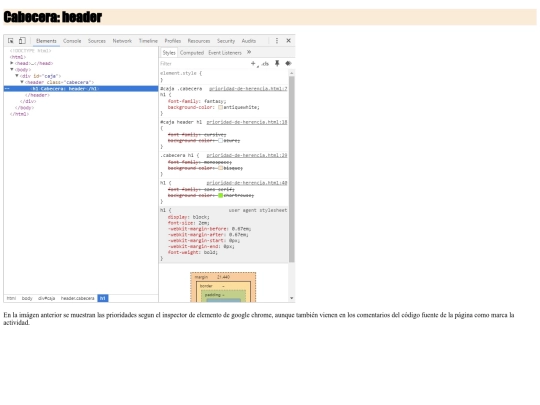The height and width of the screenshot is (405, 540).
Task: Open the animations diamond icon in Styles toolbar
Action: 288,63
